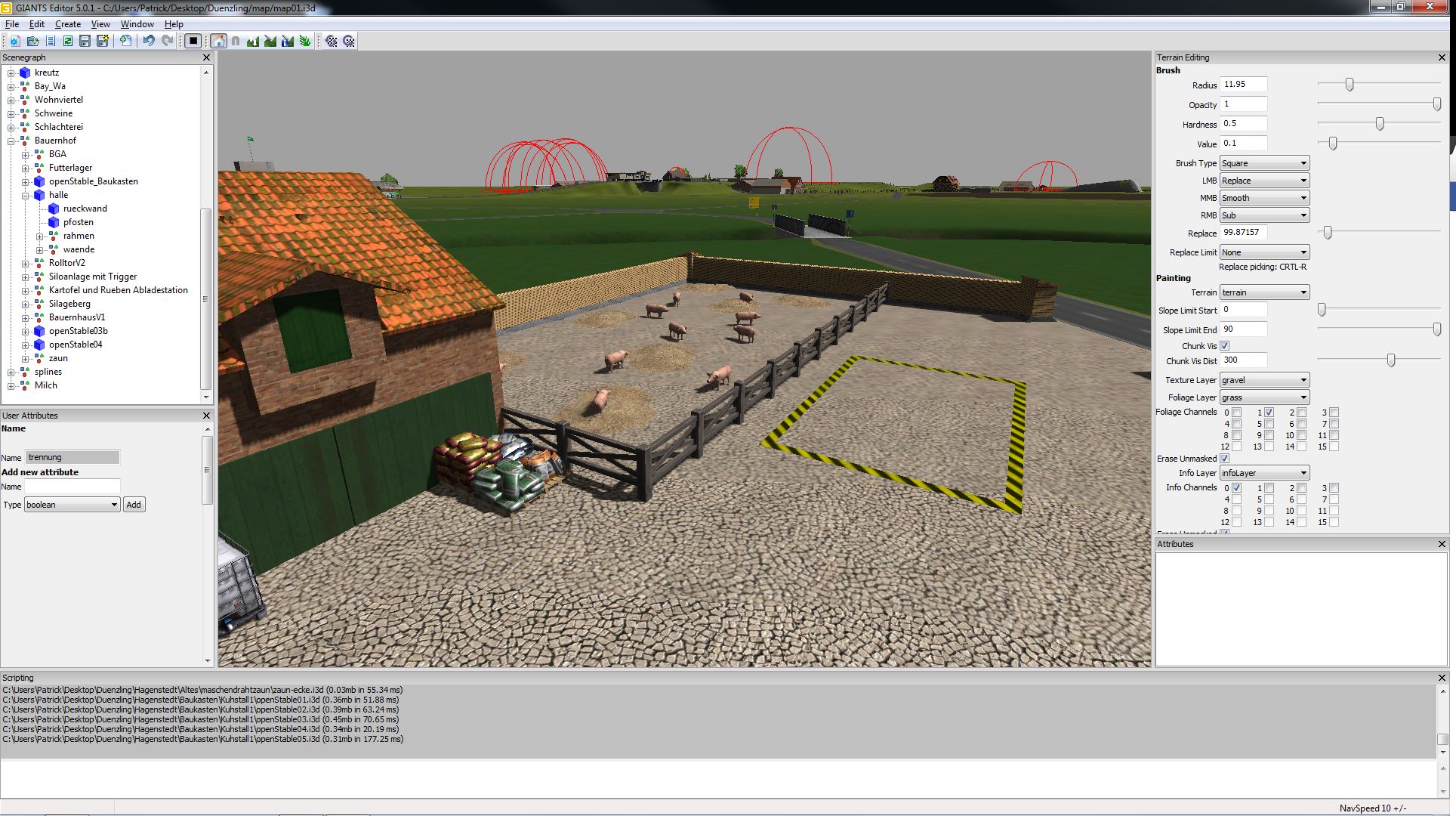Open the File menu
The image size is (1456, 816).
(x=12, y=24)
